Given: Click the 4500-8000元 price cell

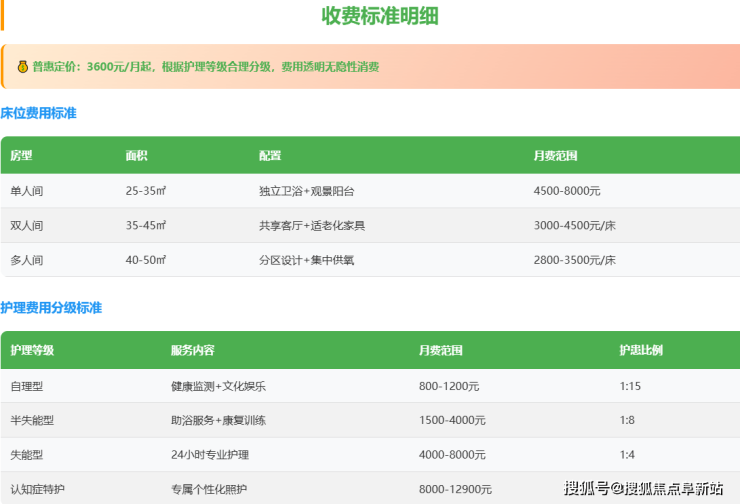Looking at the screenshot, I should point(567,191).
